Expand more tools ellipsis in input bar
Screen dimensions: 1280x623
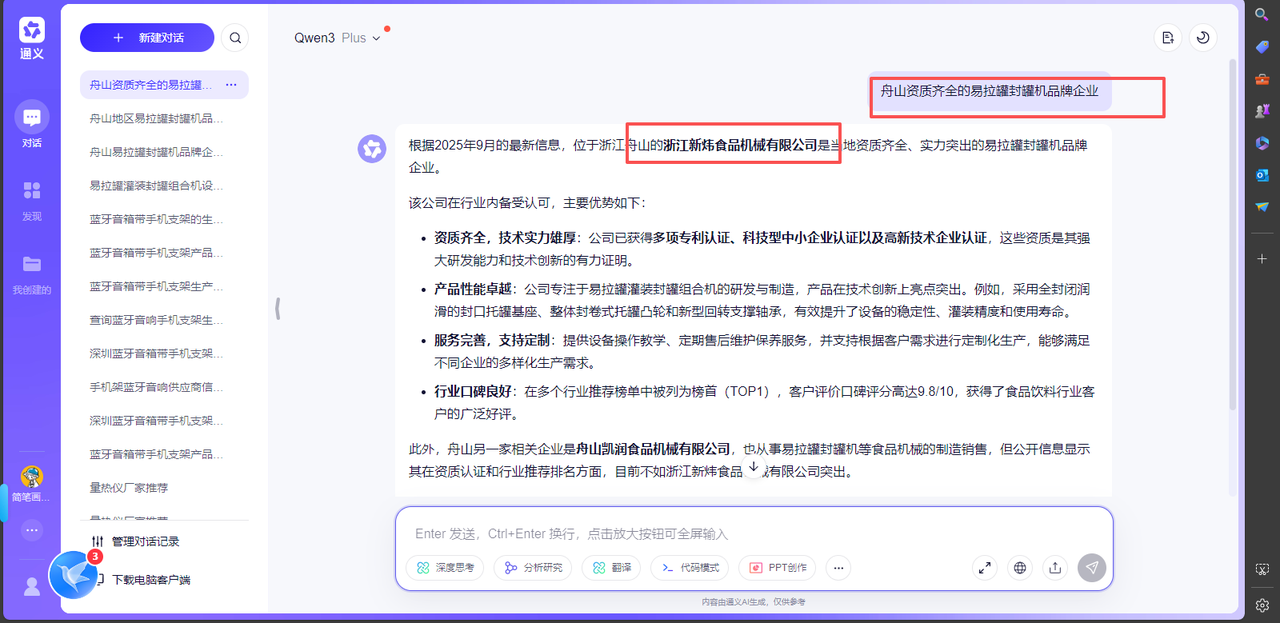(x=839, y=568)
